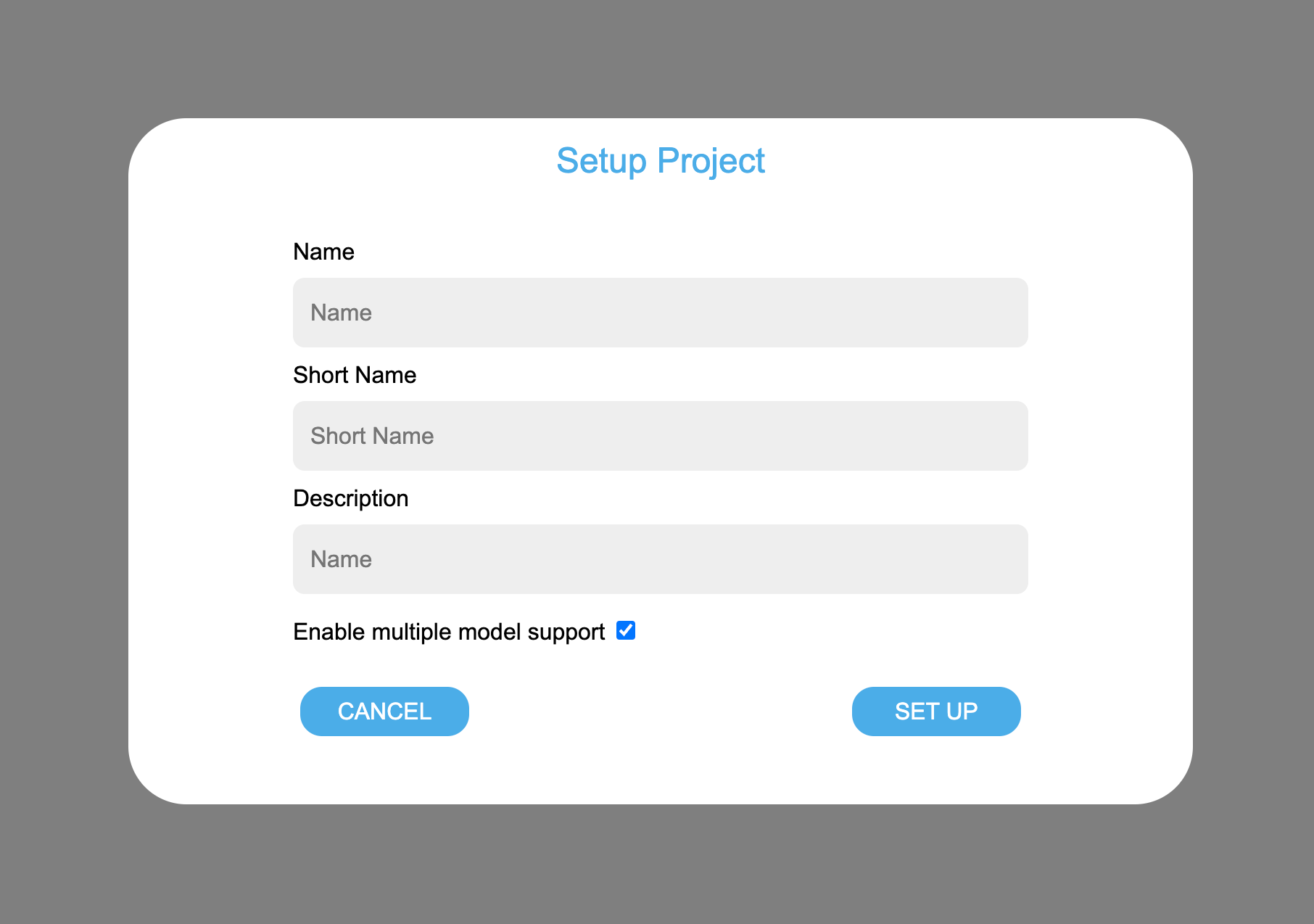Click the placeholder in the Description box
This screenshot has height=924, width=1314.
point(341,559)
